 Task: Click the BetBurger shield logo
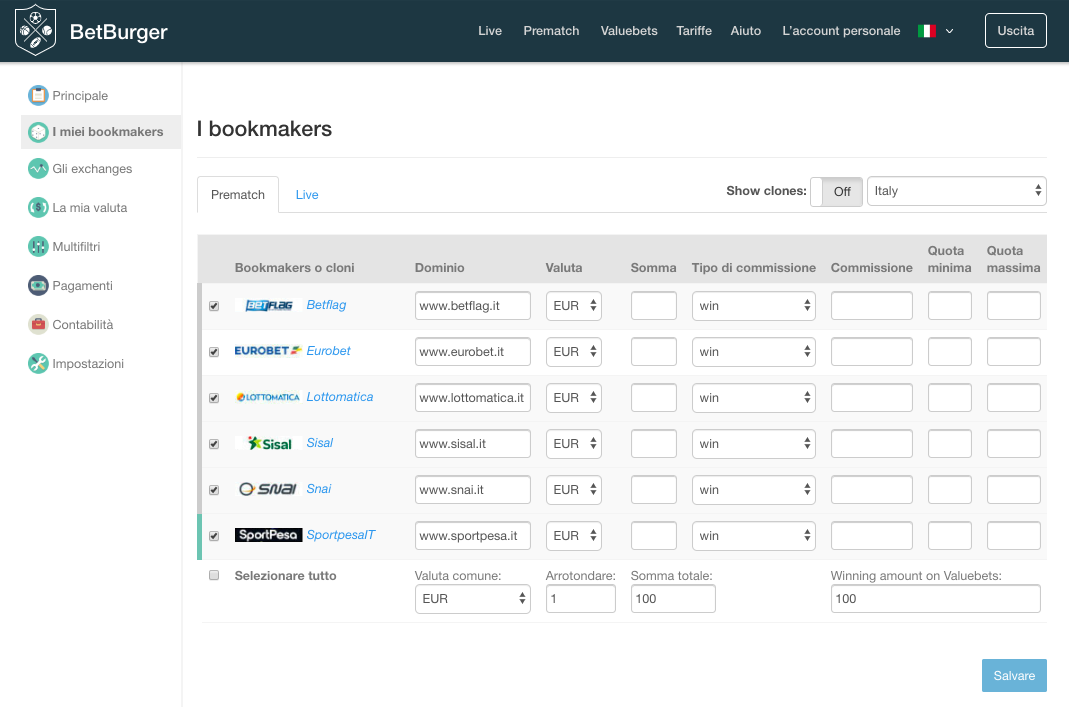[35, 30]
